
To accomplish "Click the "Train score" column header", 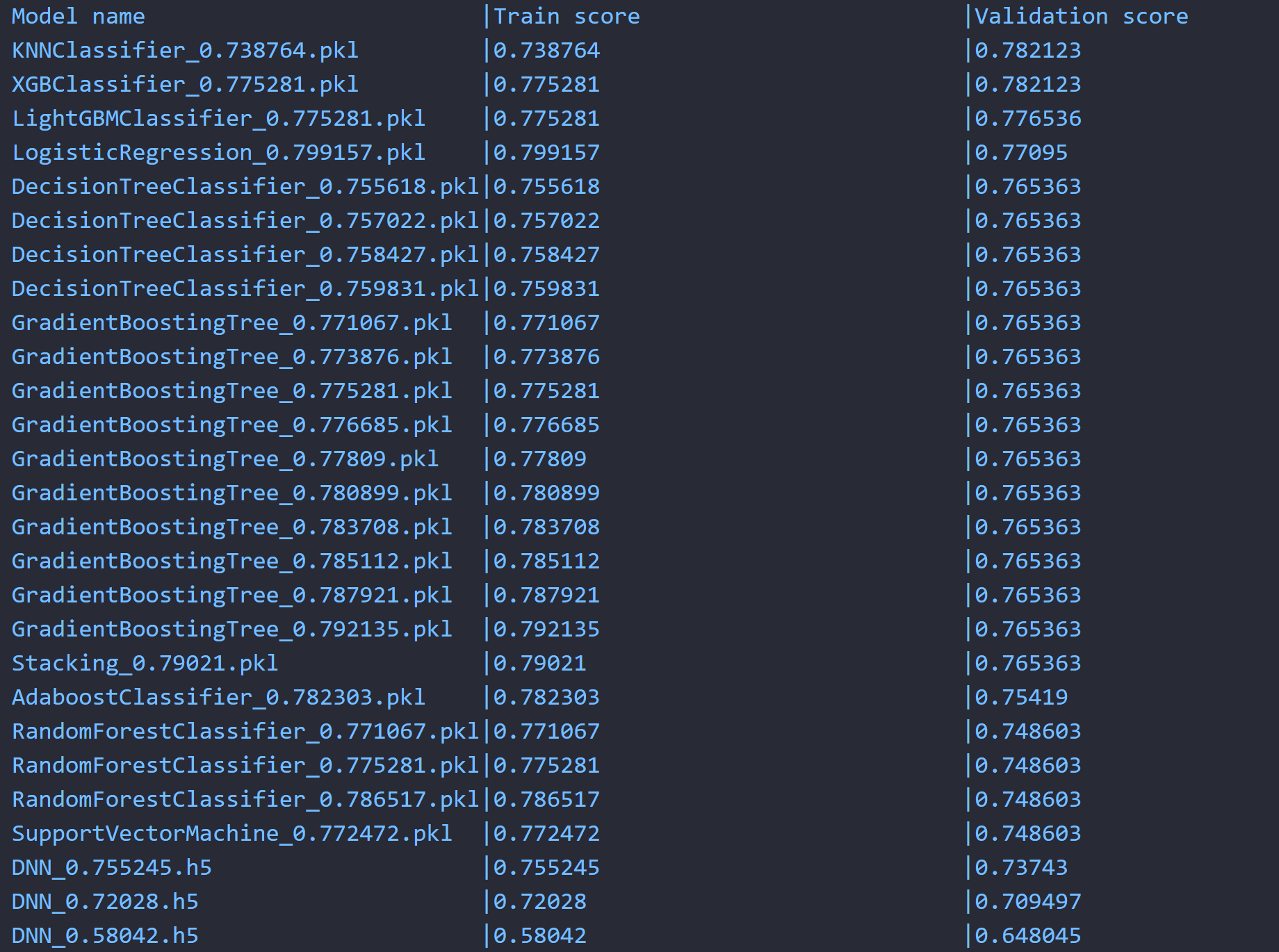I will tap(567, 17).
